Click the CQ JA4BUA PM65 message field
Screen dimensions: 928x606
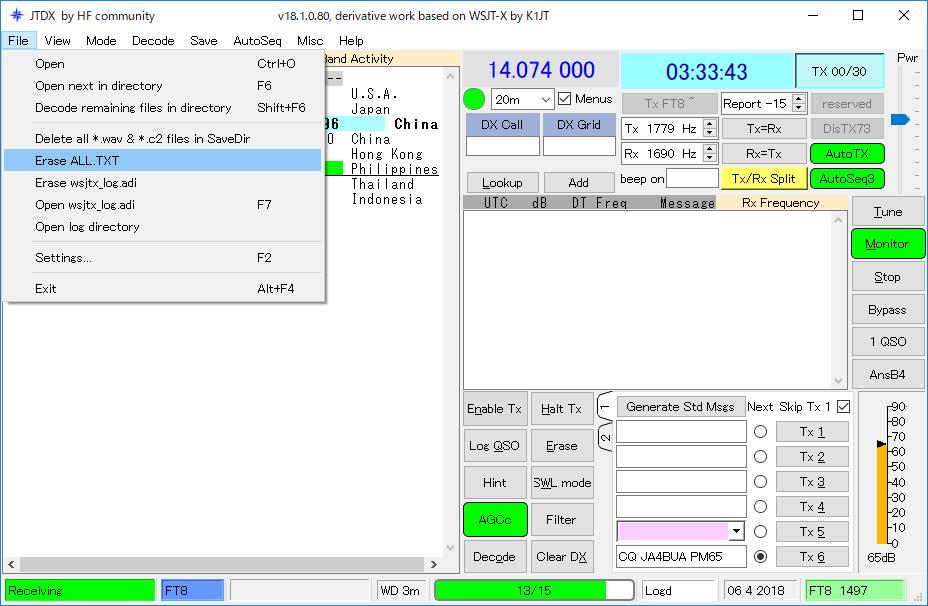point(681,556)
